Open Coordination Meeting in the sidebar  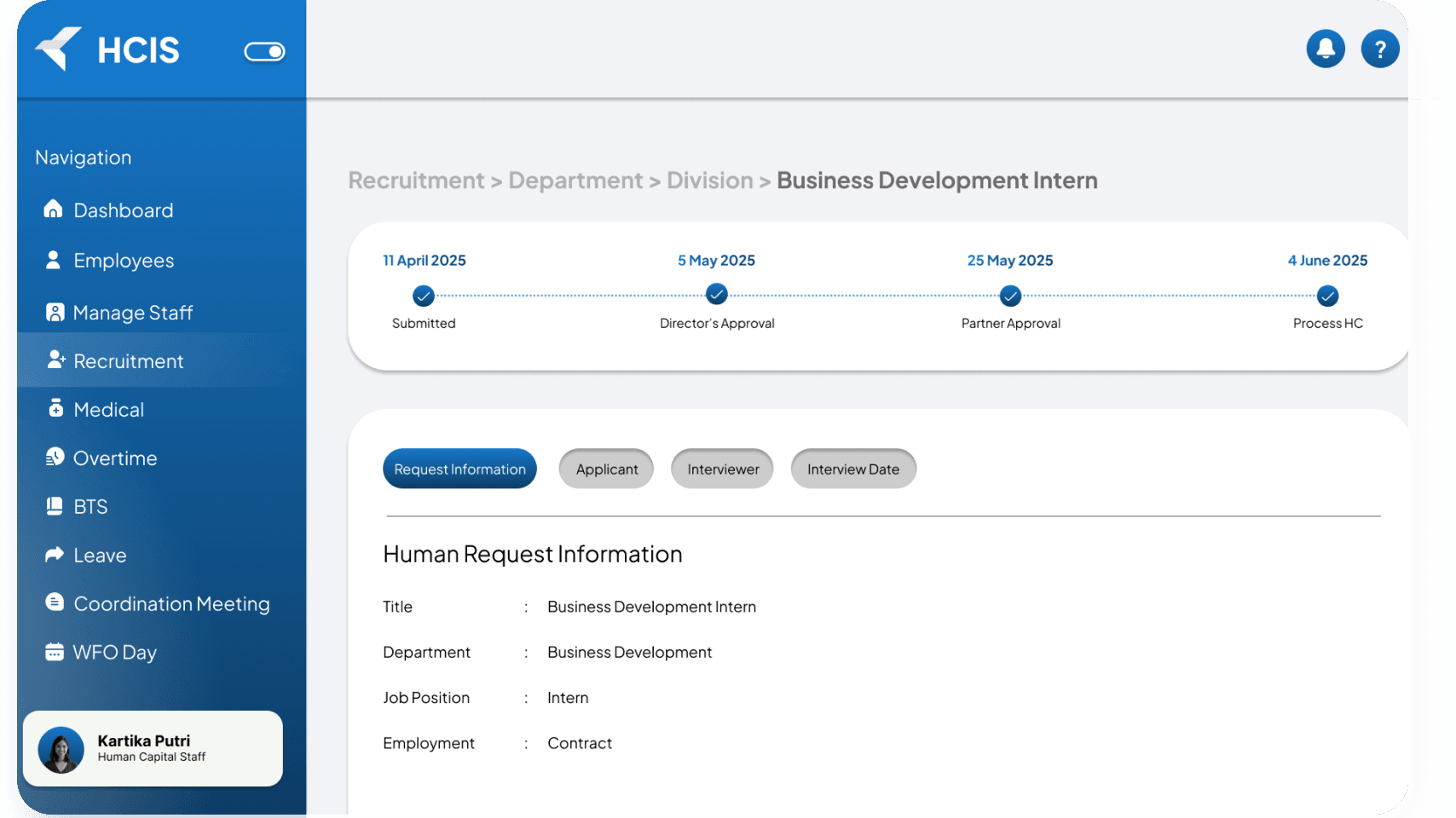pyautogui.click(x=171, y=603)
